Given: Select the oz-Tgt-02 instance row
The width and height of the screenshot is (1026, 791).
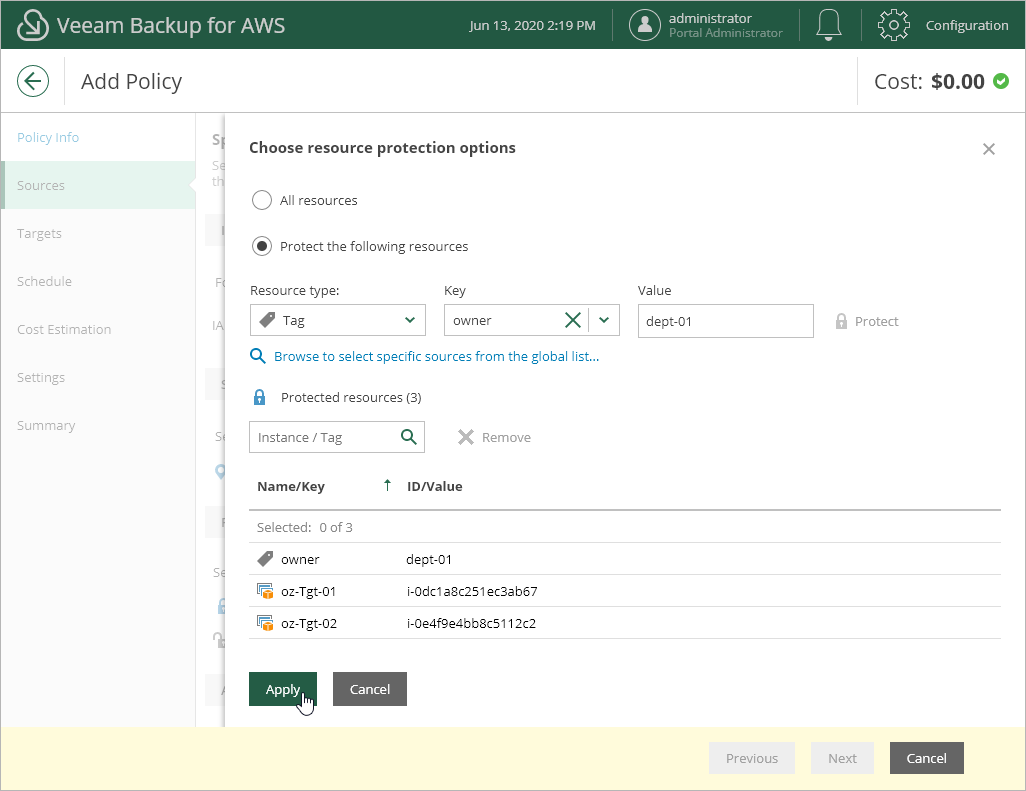Looking at the screenshot, I should tap(625, 623).
